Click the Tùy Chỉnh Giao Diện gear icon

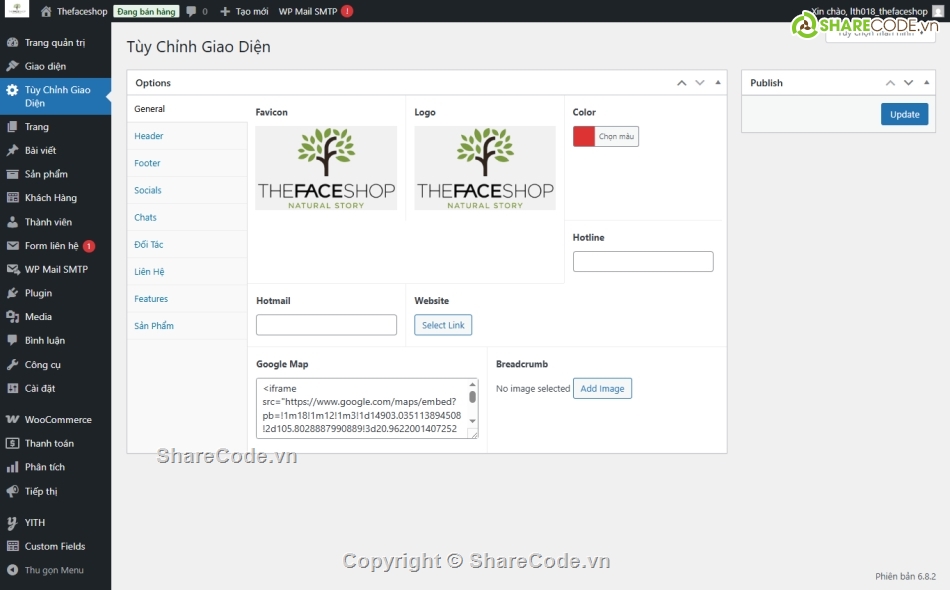[12, 90]
